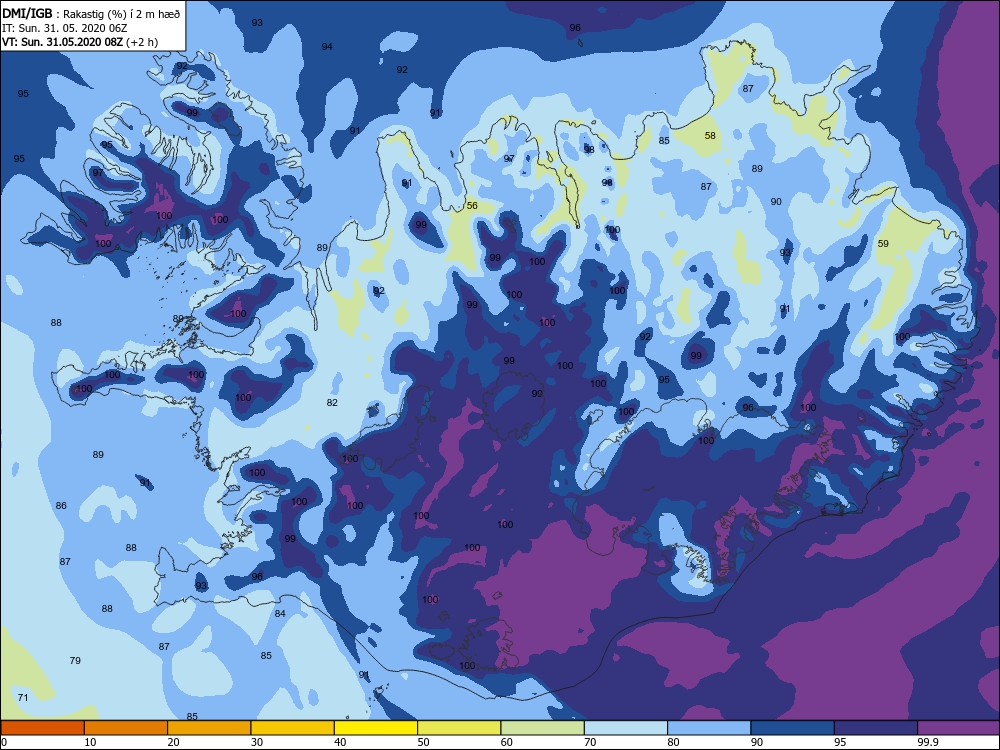Select the dark blue 90–95 legend swatch
The image size is (1000, 750).
pos(793,728)
